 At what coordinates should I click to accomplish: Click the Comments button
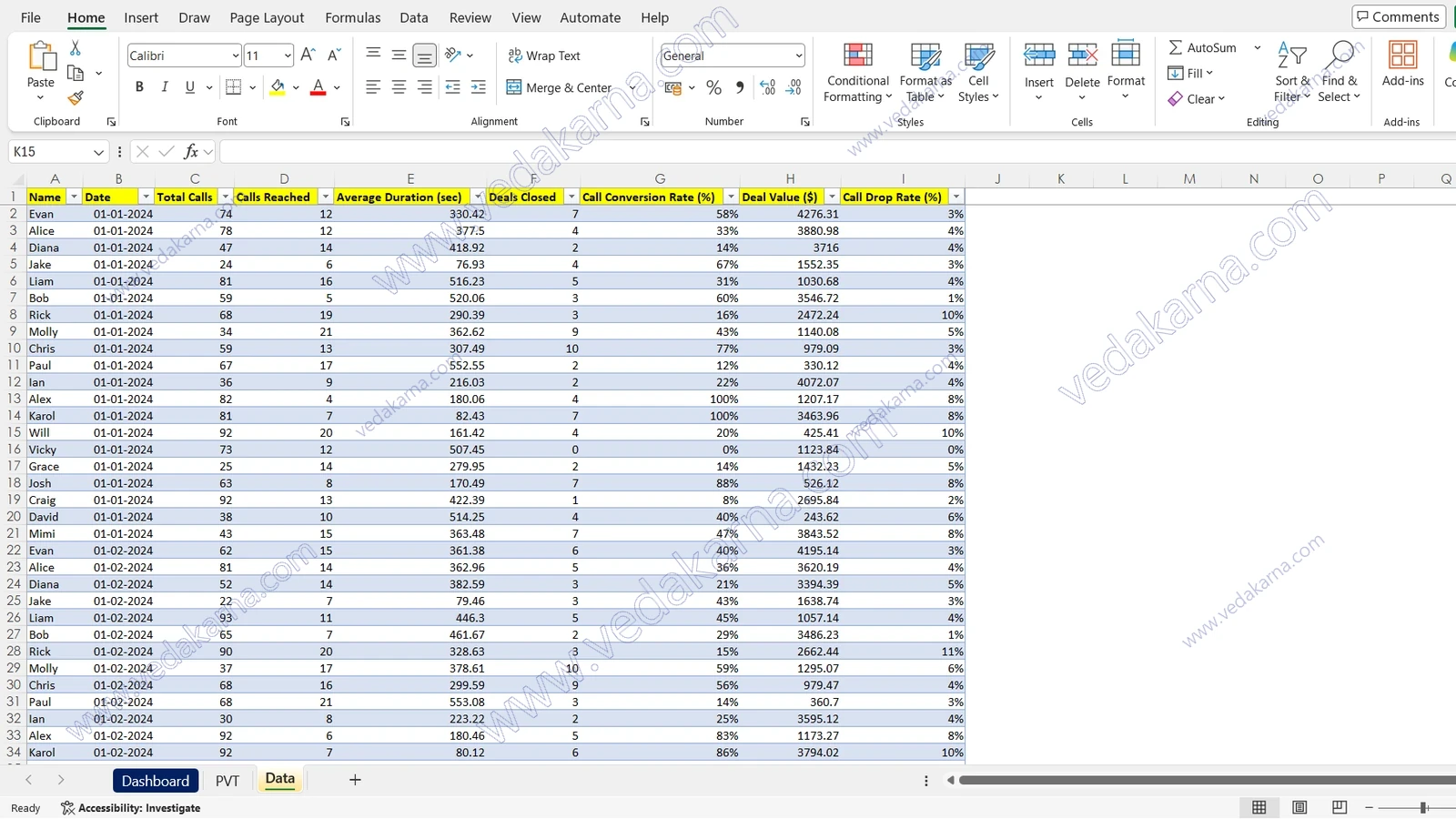[1399, 16]
